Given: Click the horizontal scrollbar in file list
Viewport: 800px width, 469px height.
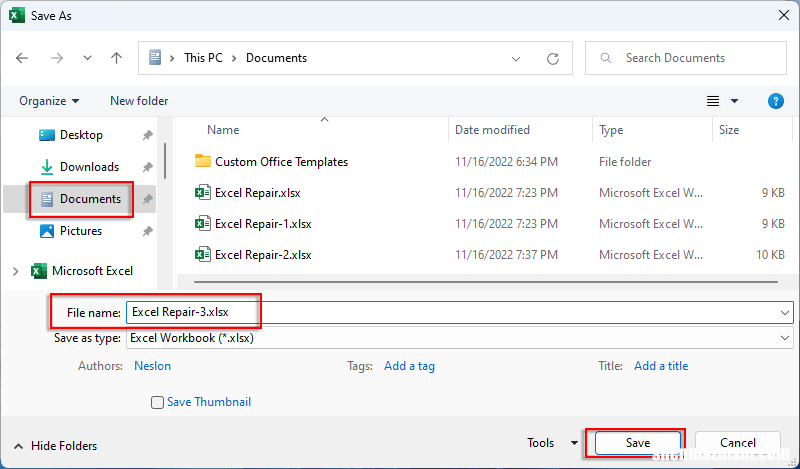Looking at the screenshot, I should [x=486, y=282].
